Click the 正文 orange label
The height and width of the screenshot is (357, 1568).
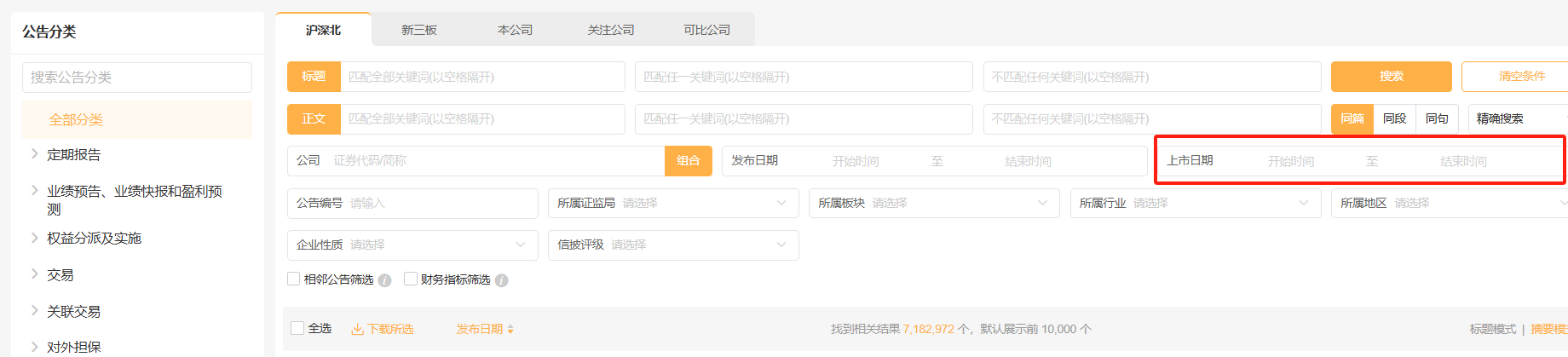(x=314, y=118)
